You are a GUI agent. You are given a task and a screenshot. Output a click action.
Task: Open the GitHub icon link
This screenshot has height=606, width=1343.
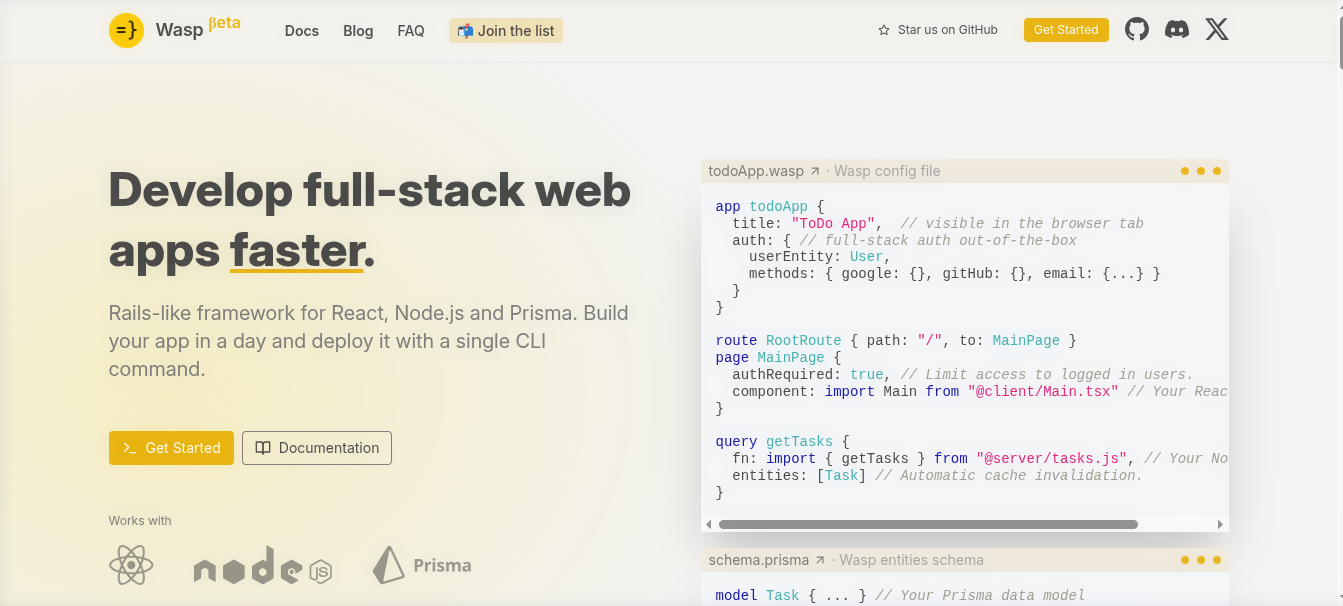pyautogui.click(x=1137, y=30)
